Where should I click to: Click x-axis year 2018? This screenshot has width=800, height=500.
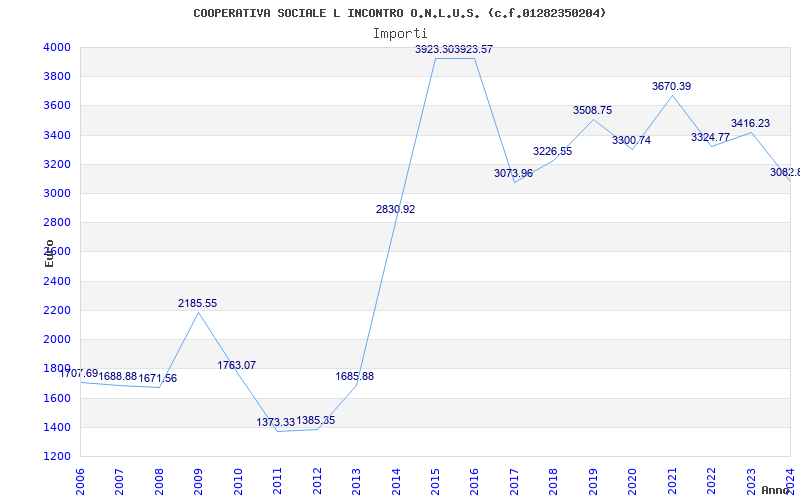pos(554,482)
